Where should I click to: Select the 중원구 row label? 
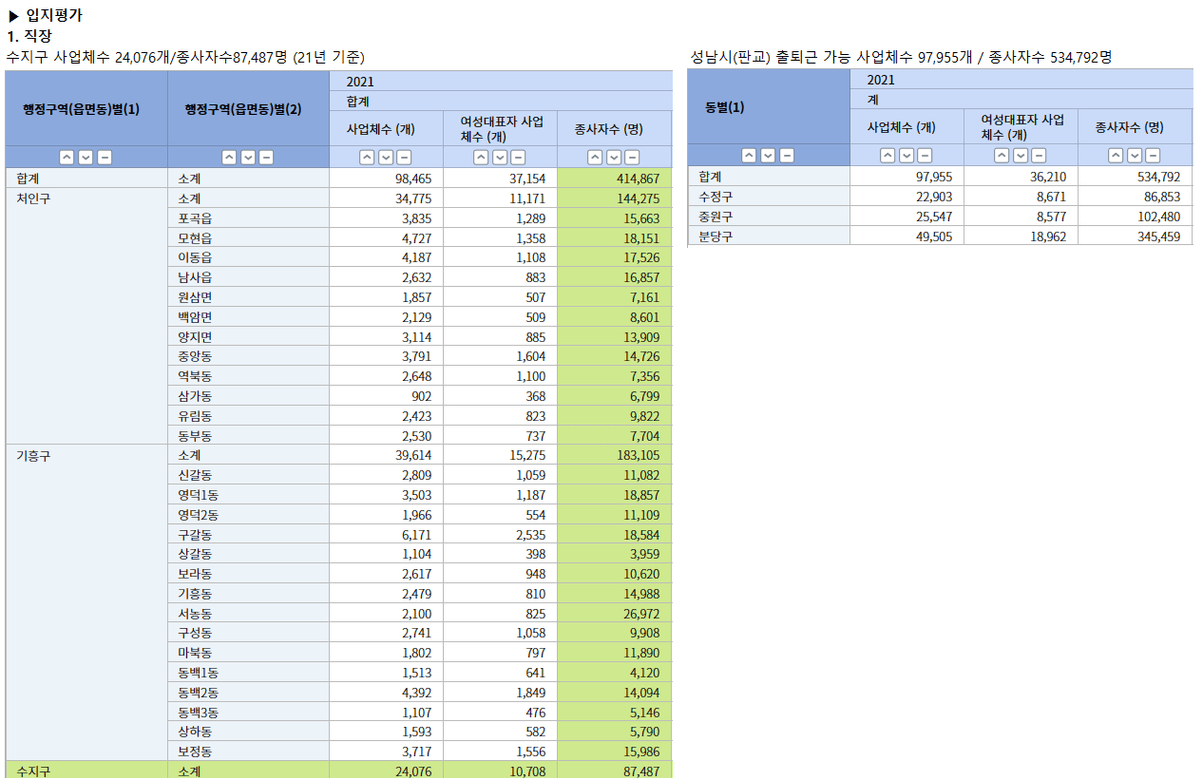(x=717, y=216)
